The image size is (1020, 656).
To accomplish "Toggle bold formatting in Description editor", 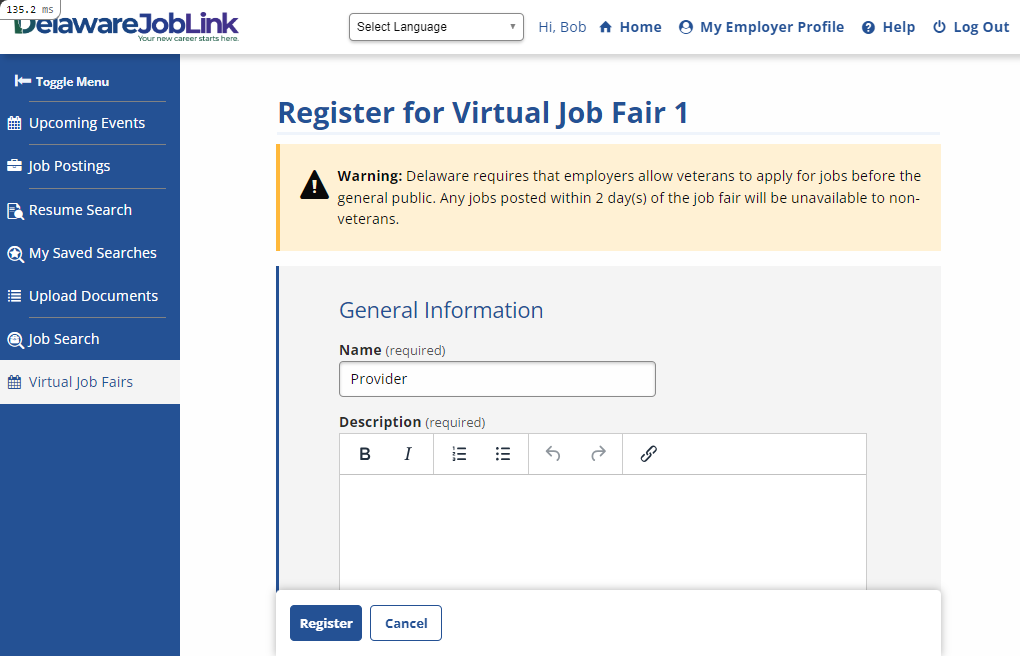I will point(365,454).
